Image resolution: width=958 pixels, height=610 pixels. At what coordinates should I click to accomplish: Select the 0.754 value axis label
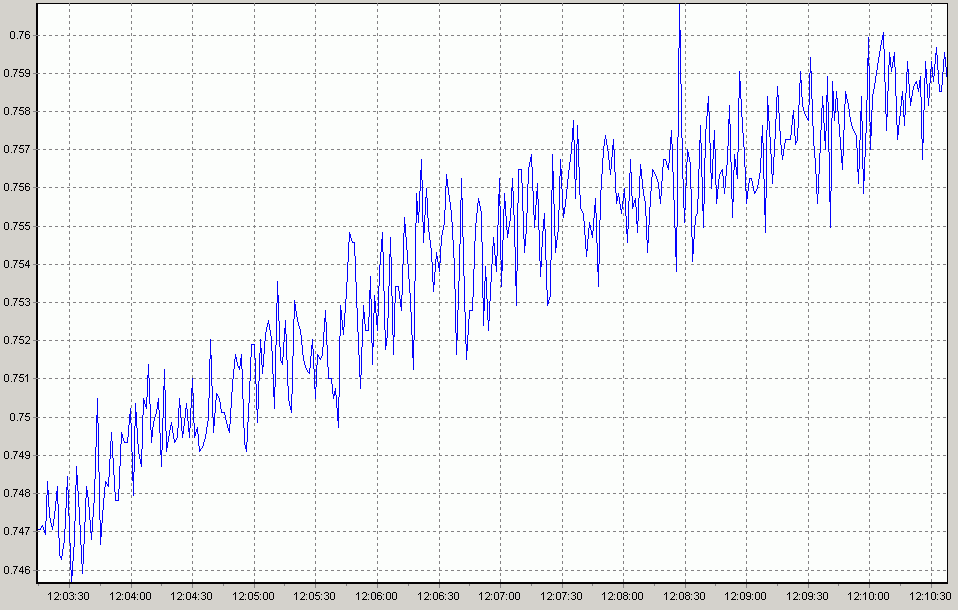pos(18,264)
